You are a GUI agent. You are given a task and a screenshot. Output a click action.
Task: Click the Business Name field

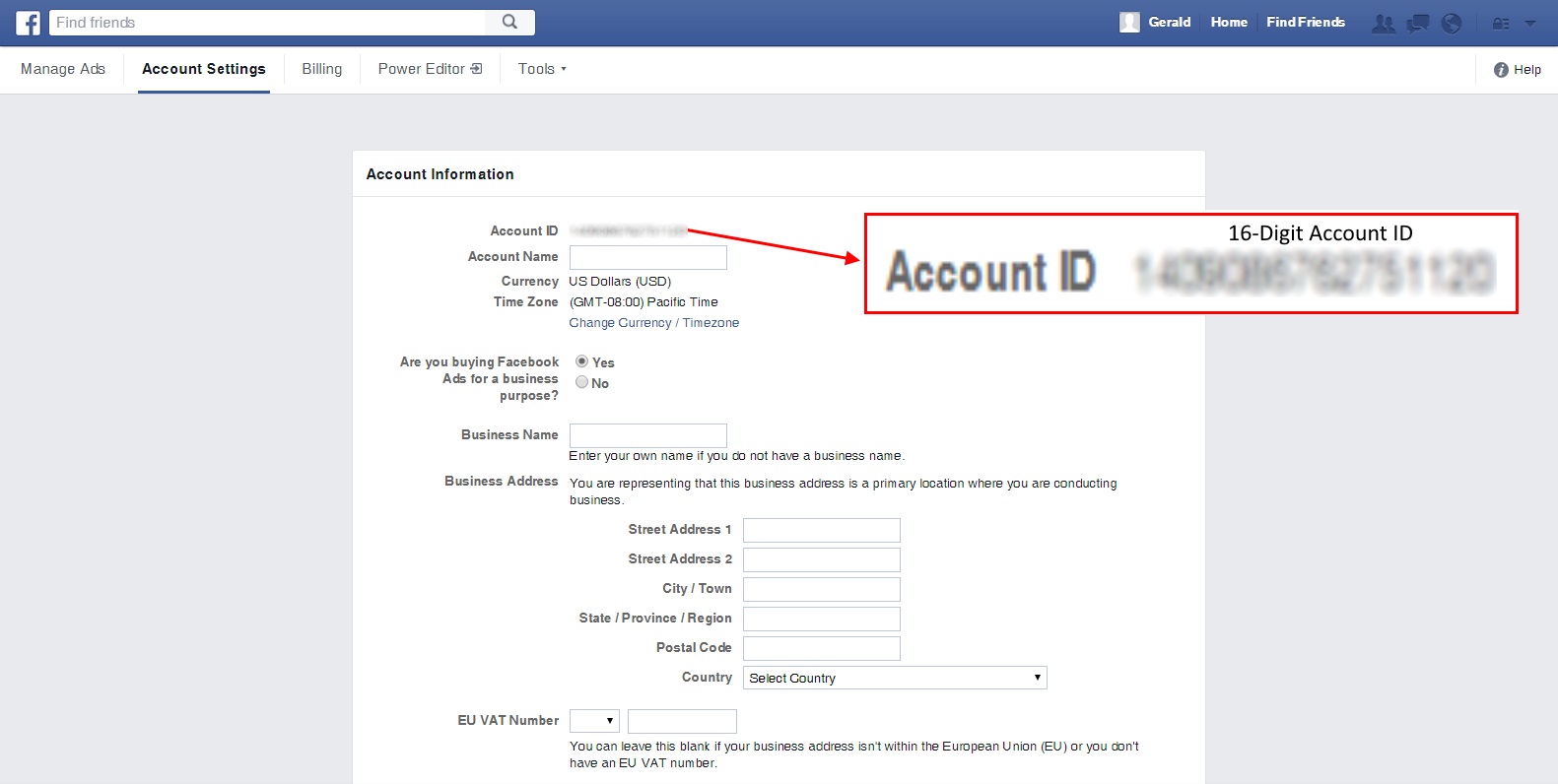(x=648, y=435)
